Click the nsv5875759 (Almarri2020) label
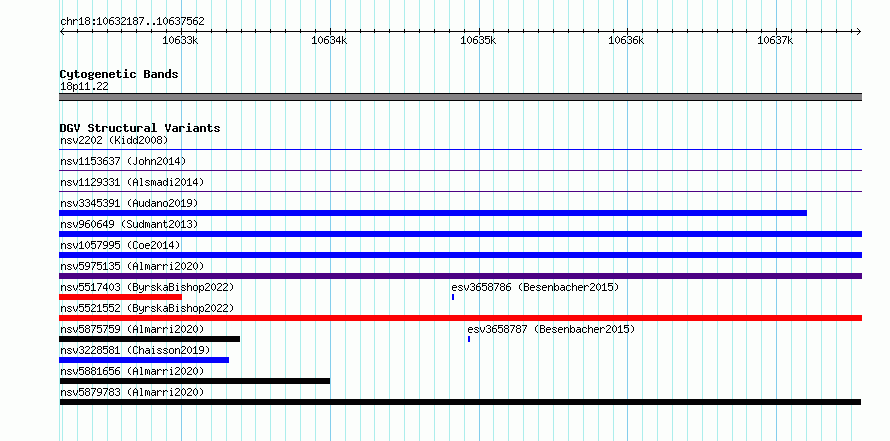The image size is (890, 441). tap(132, 329)
